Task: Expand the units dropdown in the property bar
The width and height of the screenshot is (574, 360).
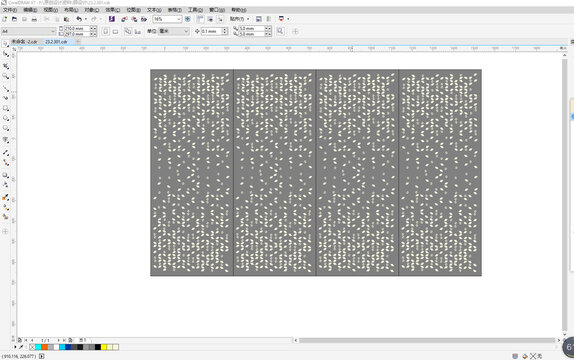Action: [x=174, y=31]
